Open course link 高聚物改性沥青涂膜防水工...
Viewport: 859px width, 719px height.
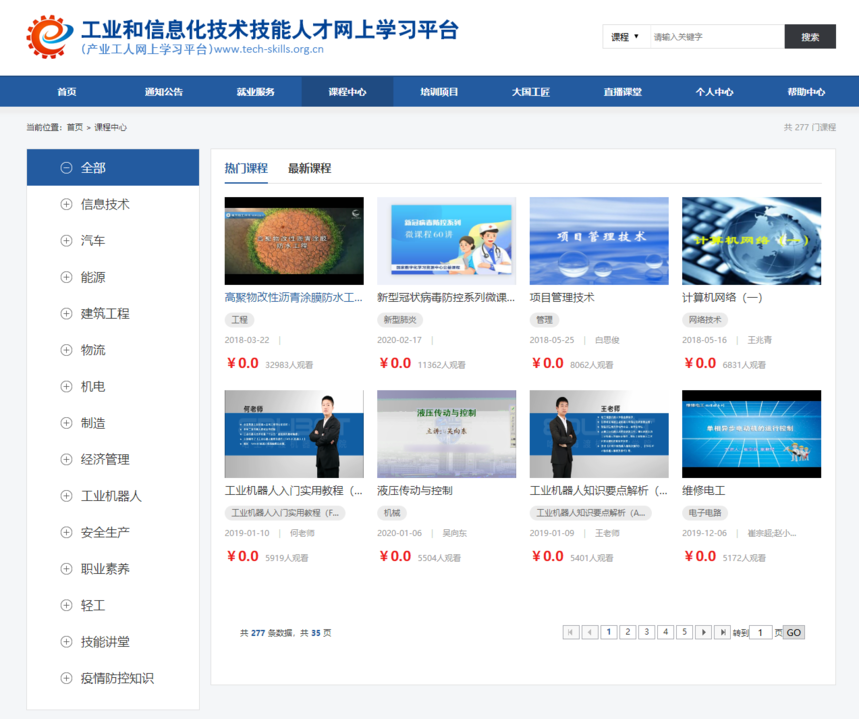[294, 298]
